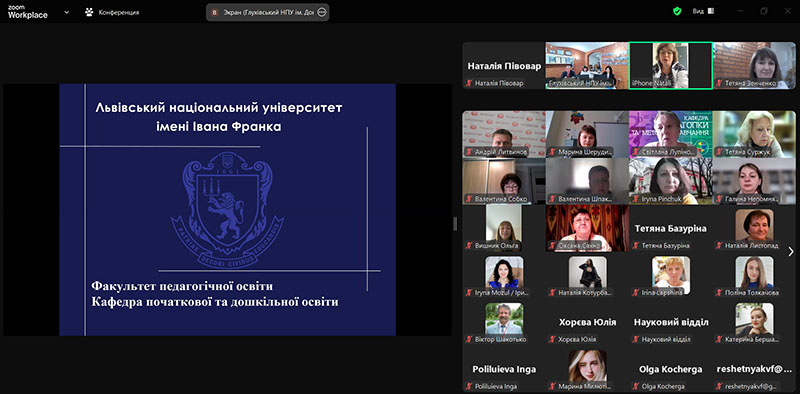Click the large Poliluieva Inga name

(x=504, y=369)
